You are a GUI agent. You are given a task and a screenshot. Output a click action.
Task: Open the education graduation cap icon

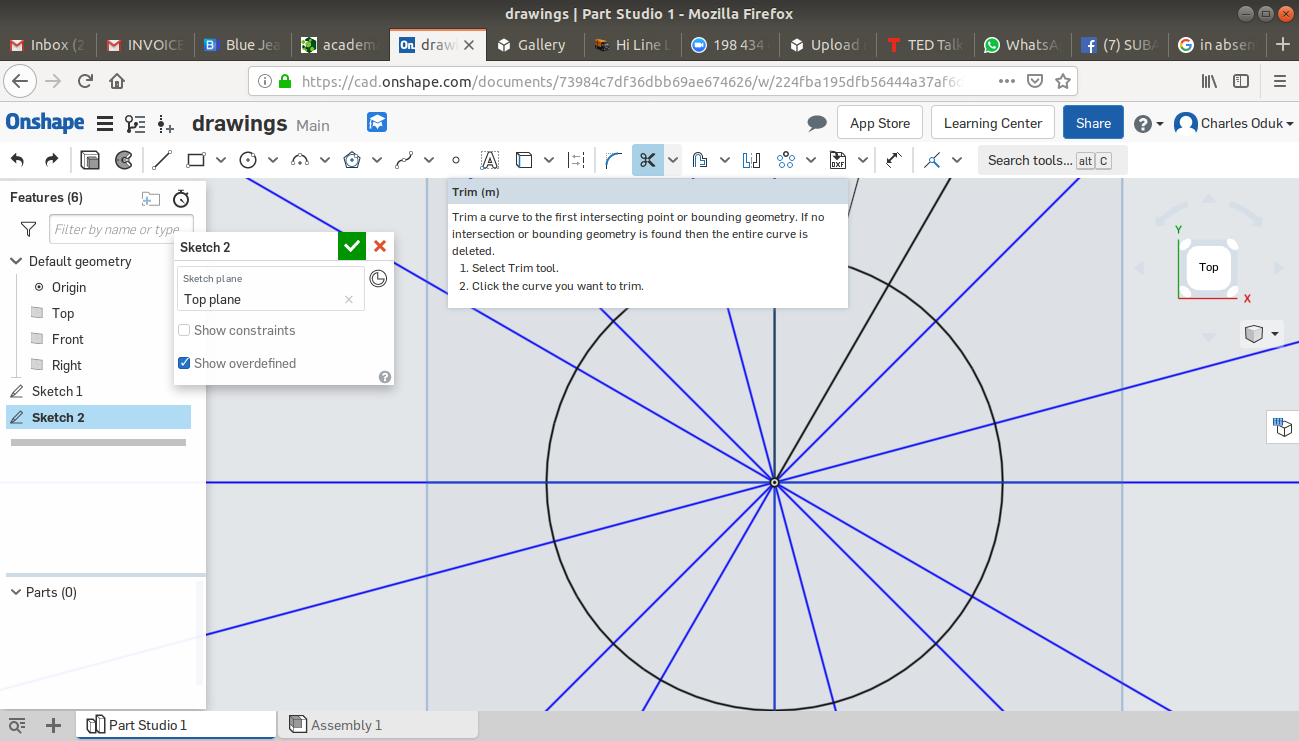(x=377, y=122)
